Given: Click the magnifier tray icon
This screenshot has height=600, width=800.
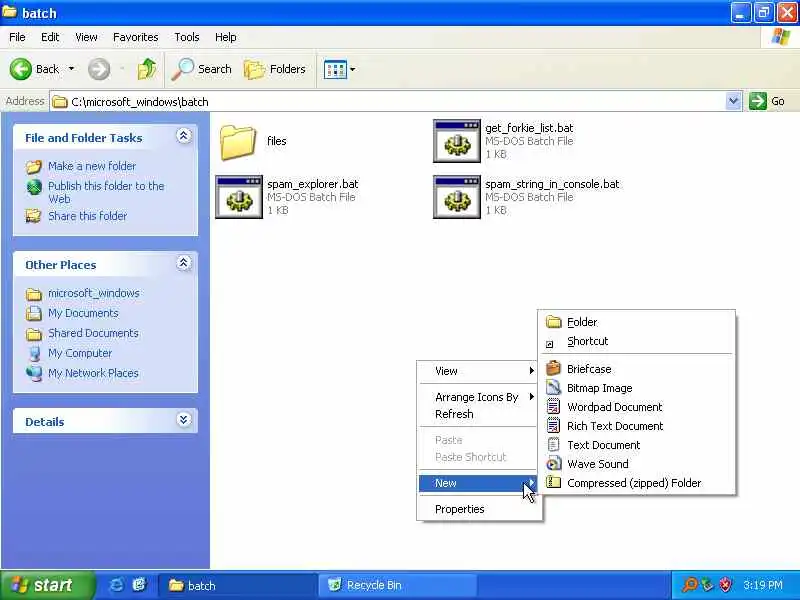Looking at the screenshot, I should click(x=689, y=585).
